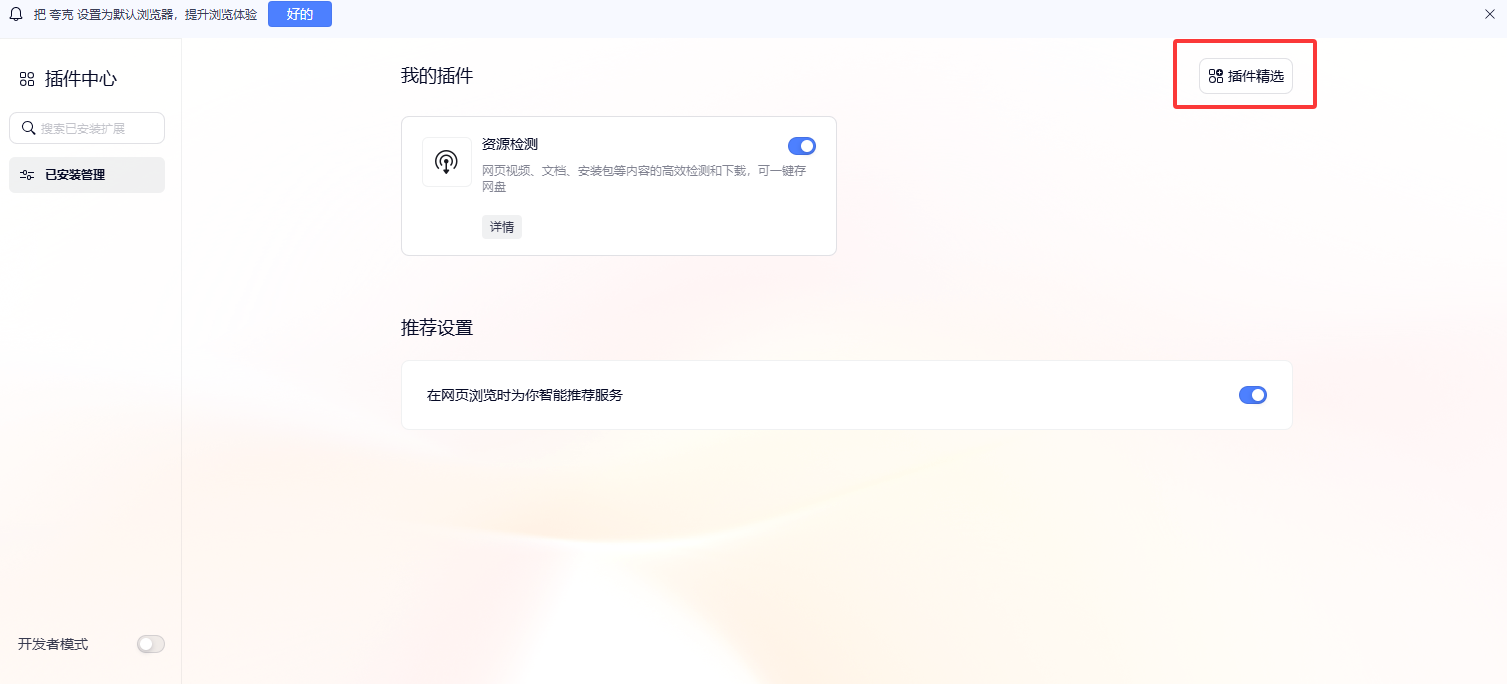The image size is (1507, 684).
Task: Enable 开发者模式 toggle
Action: coord(151,644)
